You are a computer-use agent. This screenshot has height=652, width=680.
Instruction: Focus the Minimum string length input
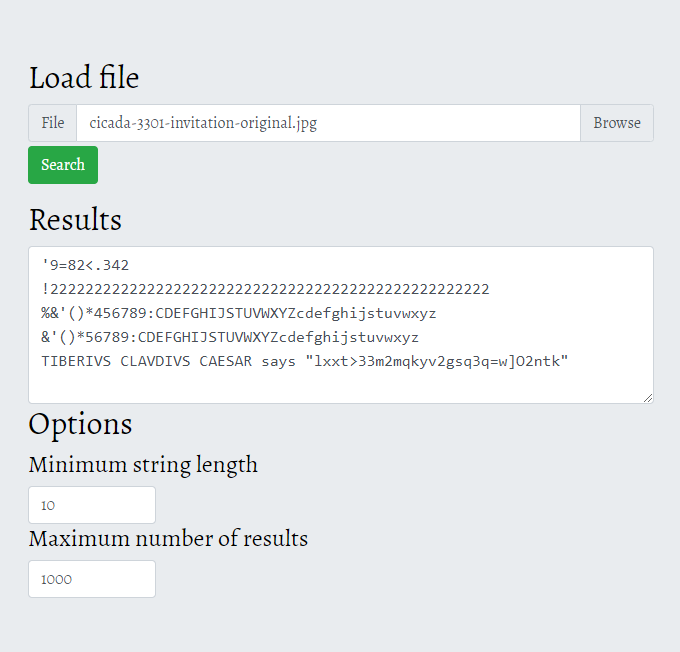click(92, 505)
